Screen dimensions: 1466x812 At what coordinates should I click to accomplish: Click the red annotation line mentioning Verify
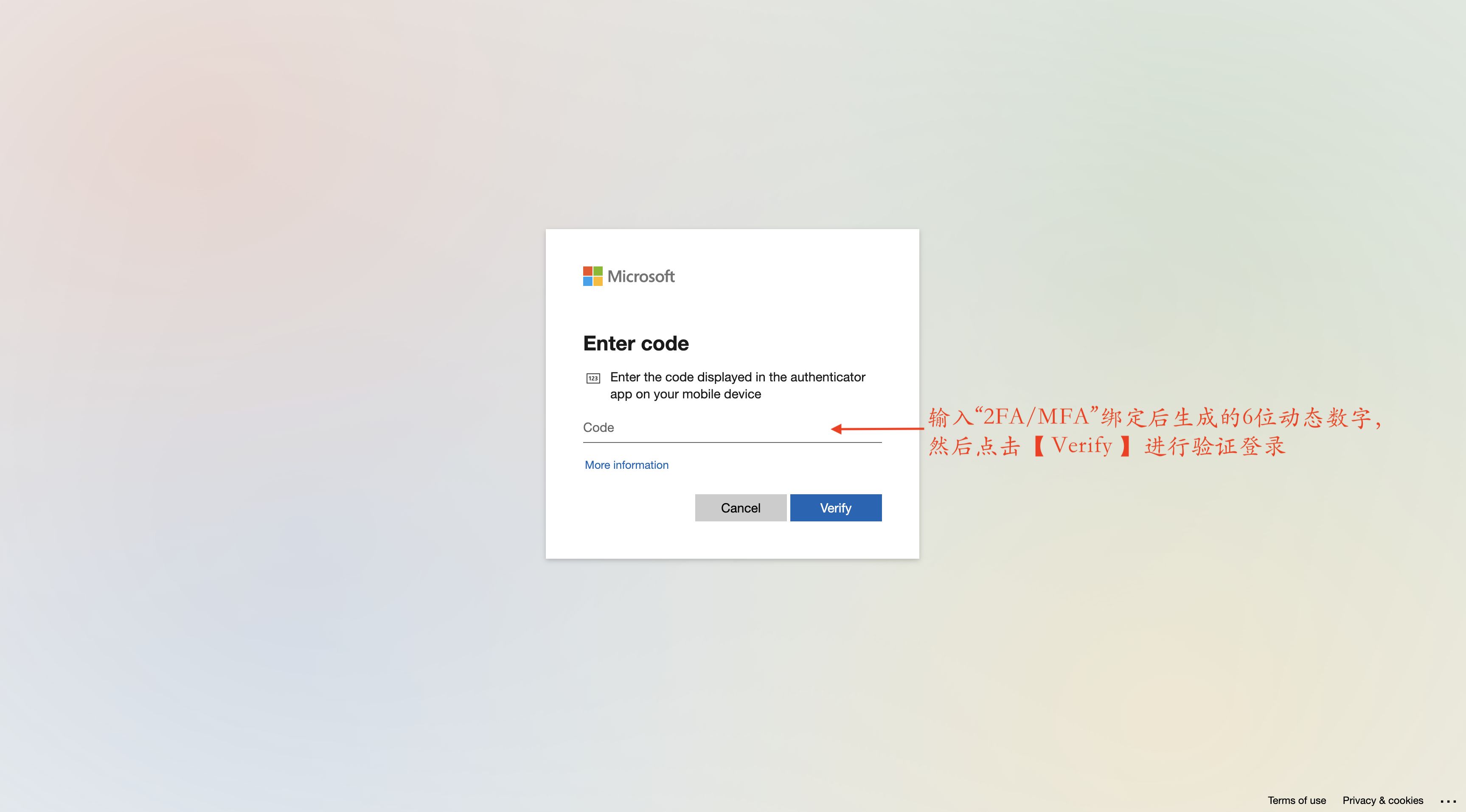pyautogui.click(x=1107, y=446)
